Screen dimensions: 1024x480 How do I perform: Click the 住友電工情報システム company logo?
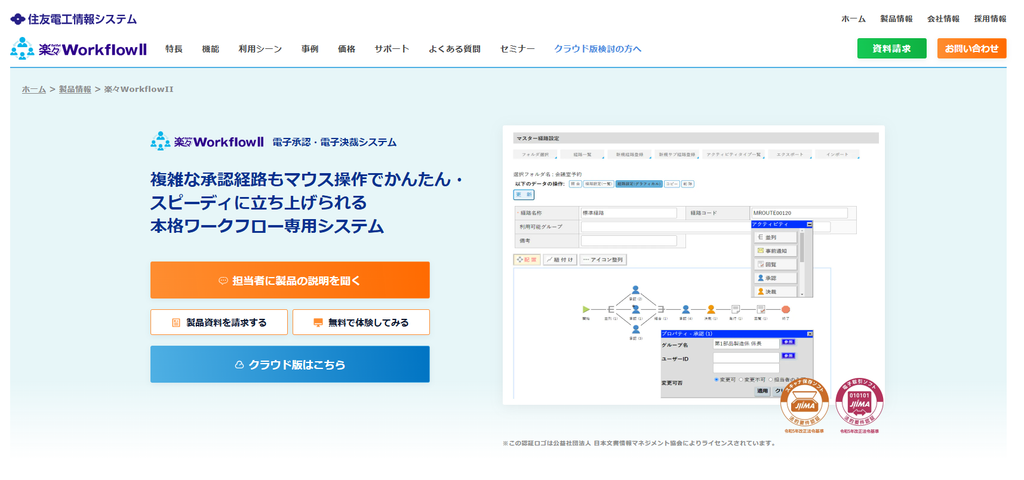[x=74, y=19]
